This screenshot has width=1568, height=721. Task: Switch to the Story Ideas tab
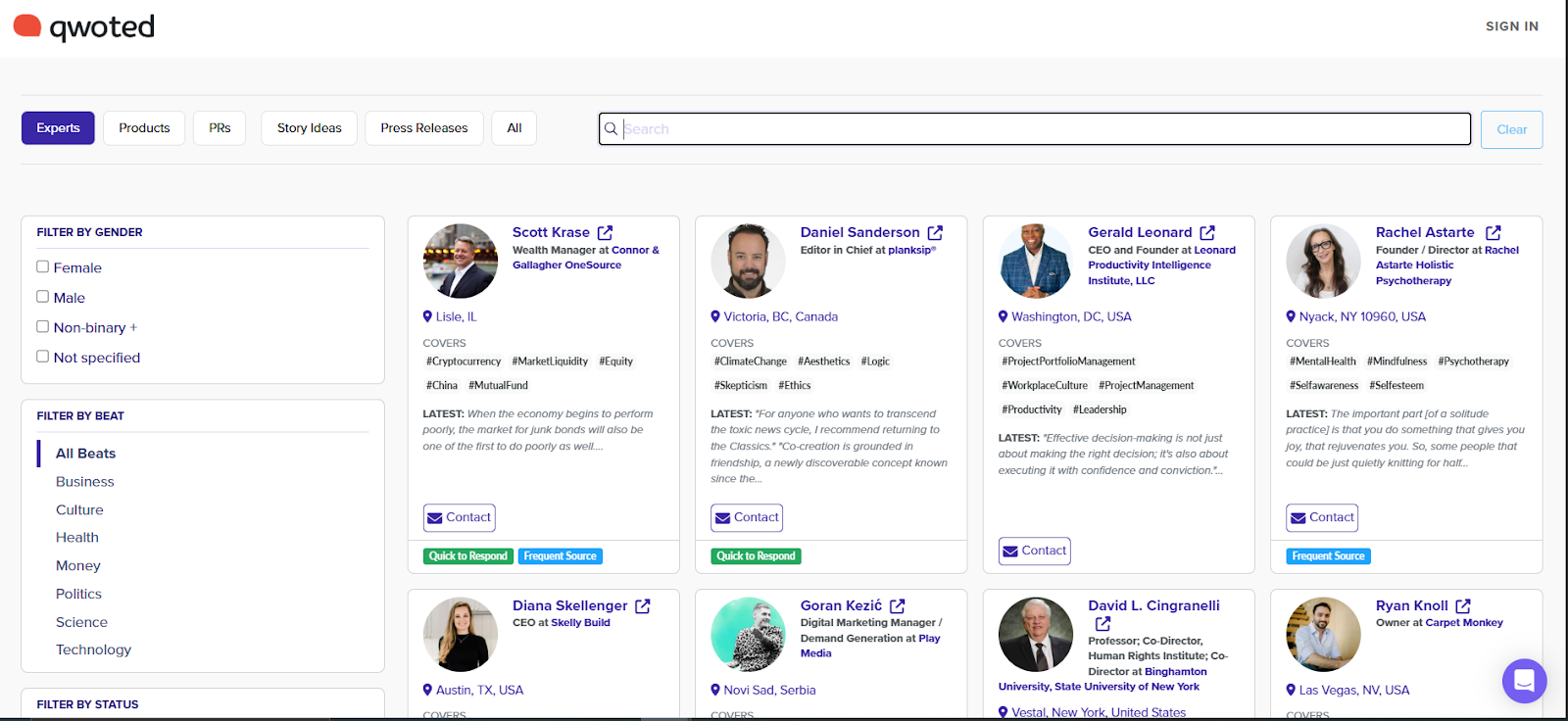(x=309, y=128)
